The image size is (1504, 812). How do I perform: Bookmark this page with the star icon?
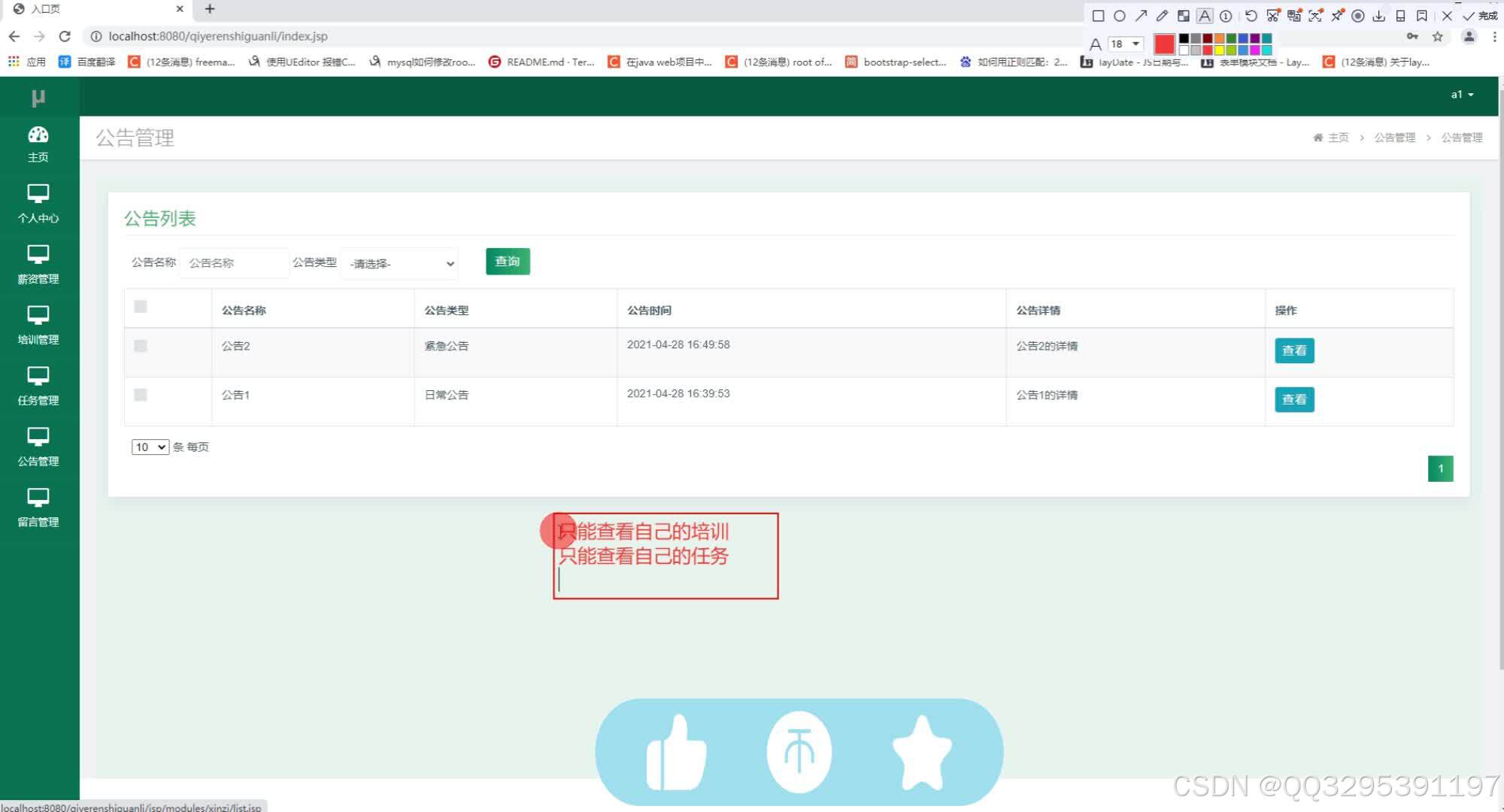coord(1438,36)
